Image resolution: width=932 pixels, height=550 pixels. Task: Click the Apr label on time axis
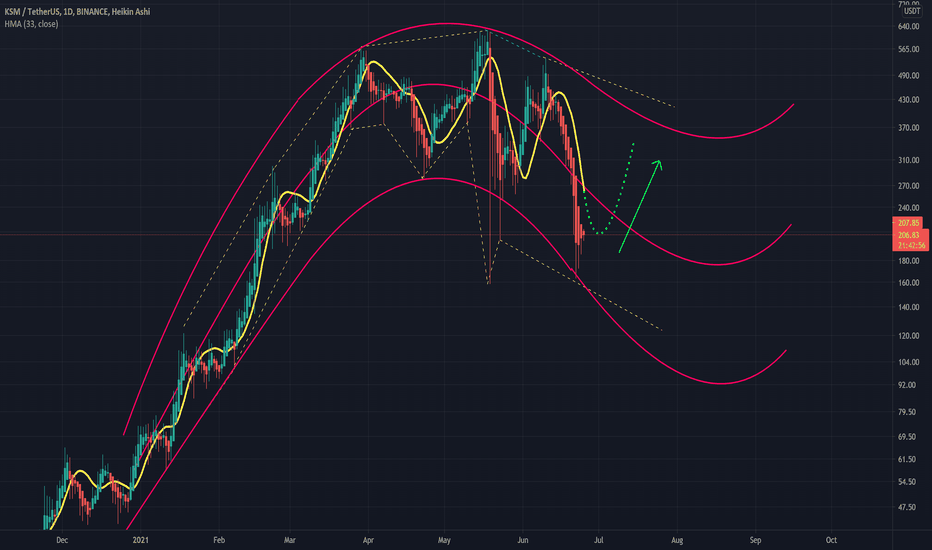point(368,540)
